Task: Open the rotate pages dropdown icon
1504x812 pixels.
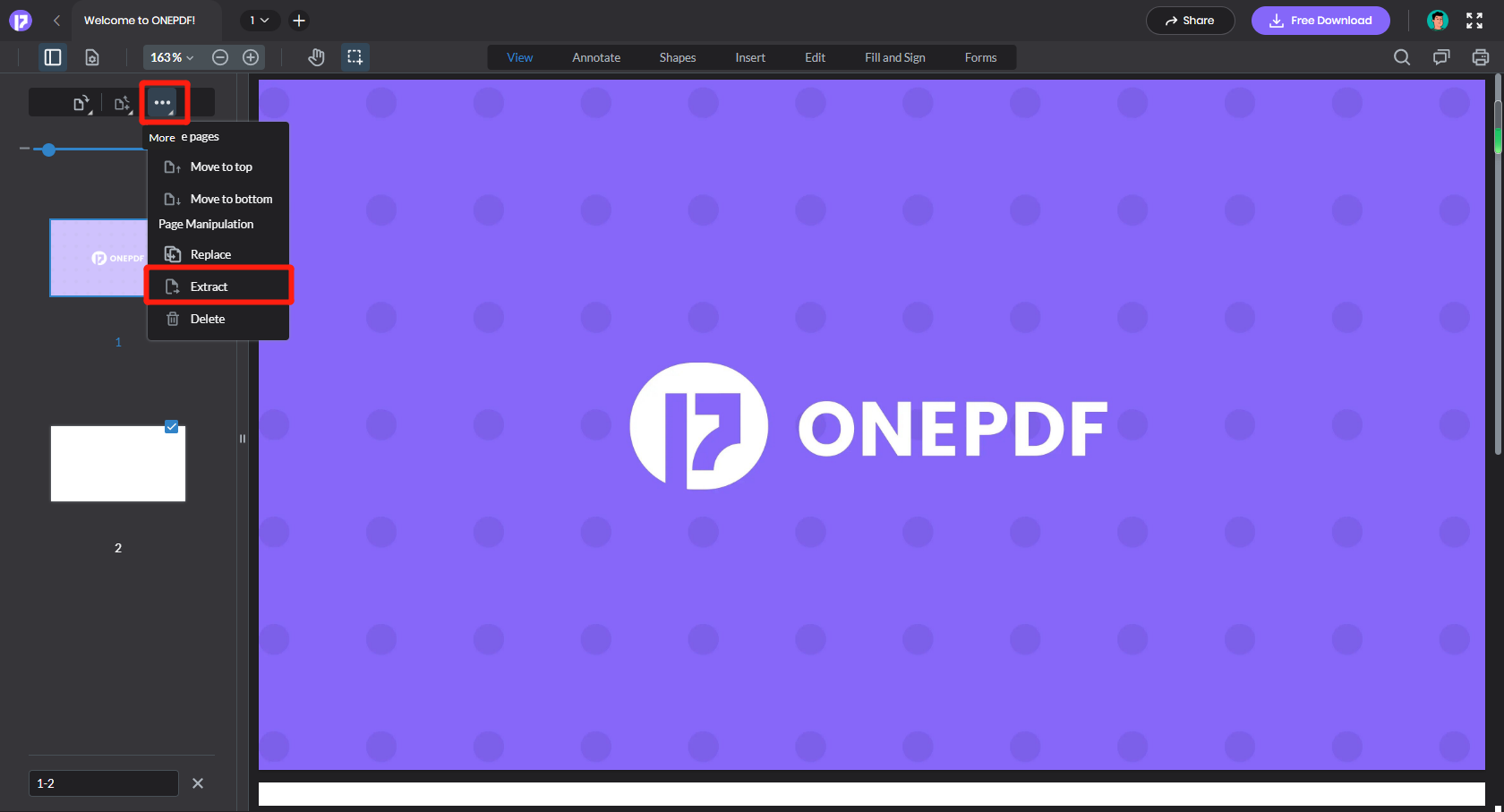Action: 82,104
